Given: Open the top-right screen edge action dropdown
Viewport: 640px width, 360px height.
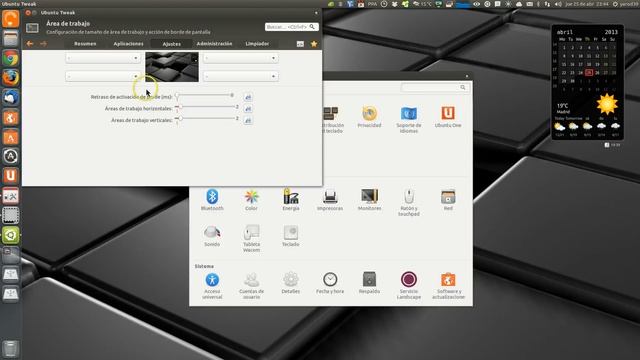Looking at the screenshot, I should coord(241,58).
